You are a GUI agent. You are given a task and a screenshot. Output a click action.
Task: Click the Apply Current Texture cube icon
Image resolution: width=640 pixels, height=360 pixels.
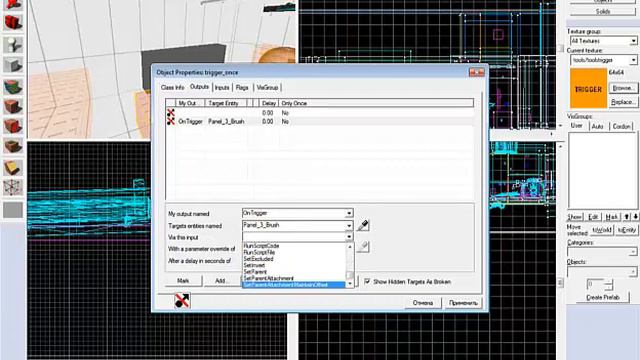(x=13, y=106)
